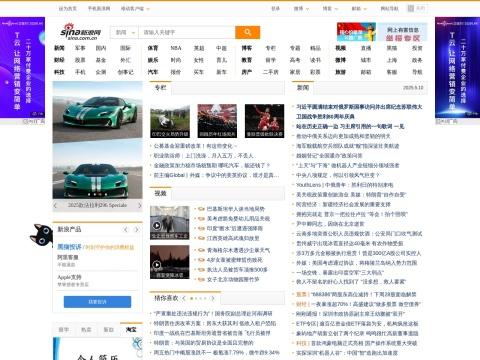Open the 视频 channel in navigation grid

tap(340, 48)
